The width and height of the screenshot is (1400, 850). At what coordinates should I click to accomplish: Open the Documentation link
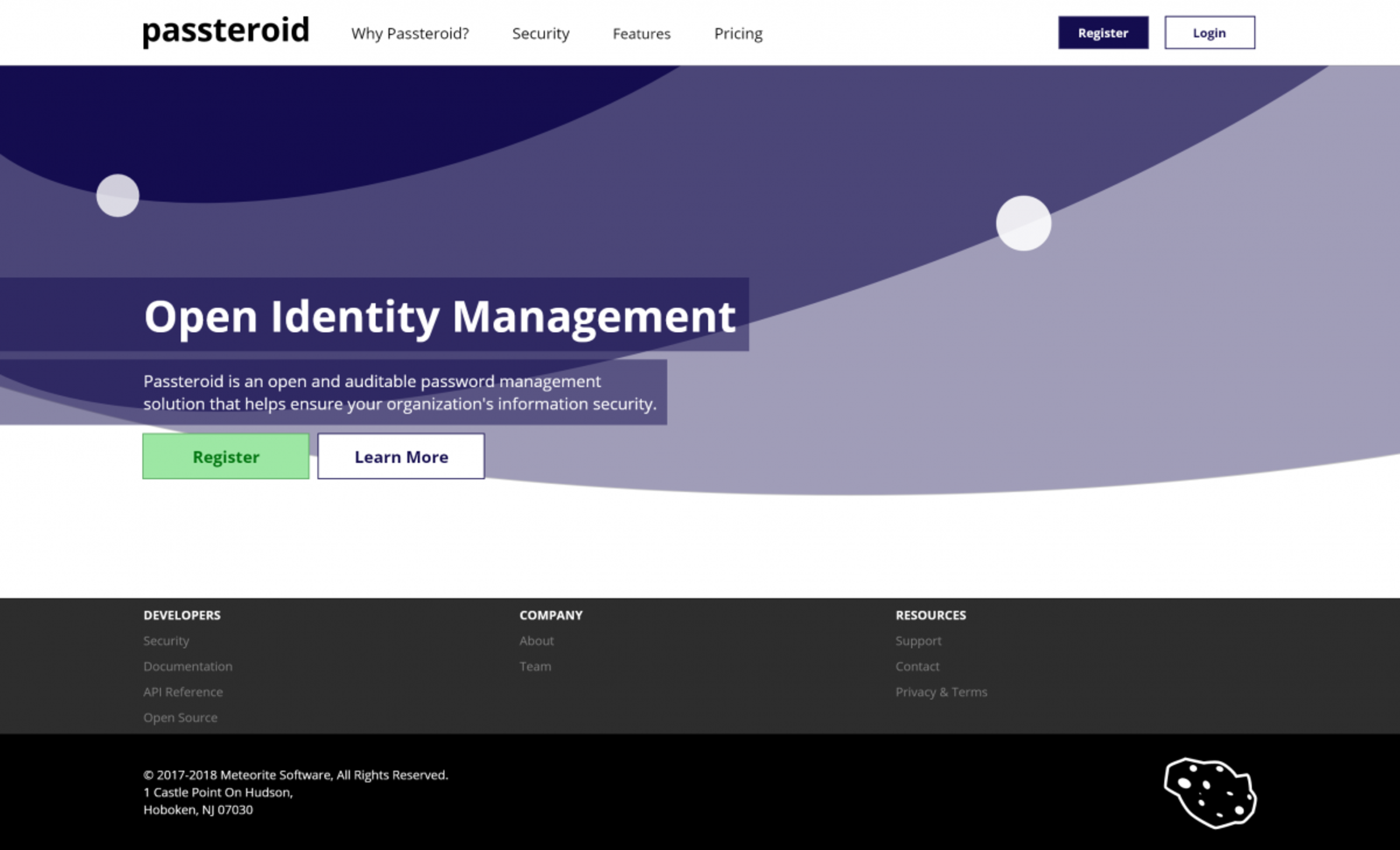point(188,666)
